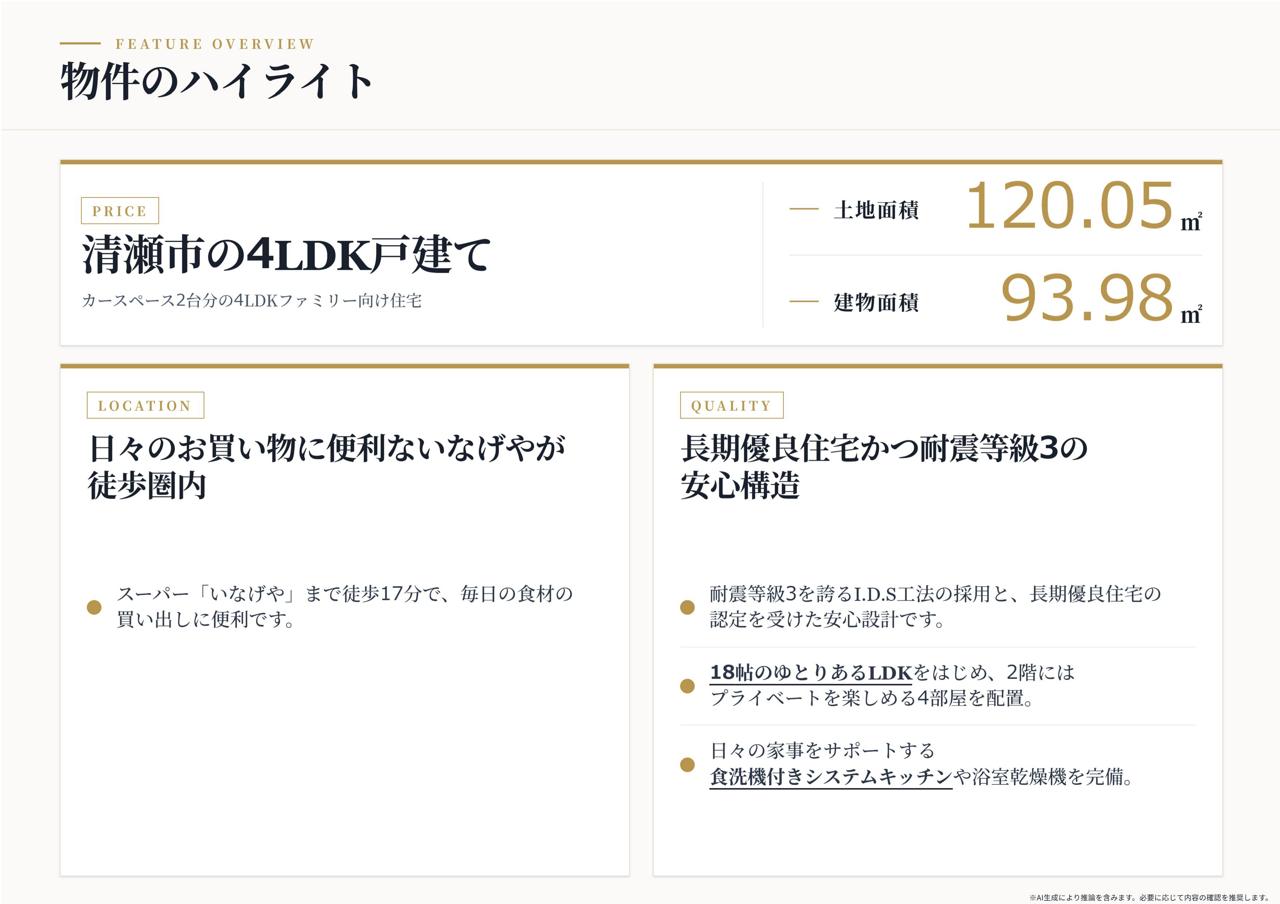Click the 長期優良住宅かつ耐震等級3 heading
The width and height of the screenshot is (1280, 904).
(x=884, y=466)
